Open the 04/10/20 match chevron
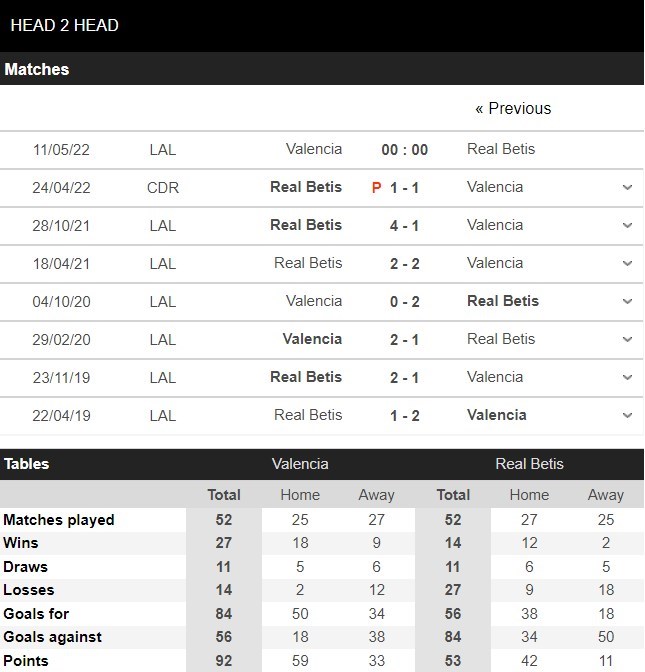The width and height of the screenshot is (645, 672). click(627, 301)
